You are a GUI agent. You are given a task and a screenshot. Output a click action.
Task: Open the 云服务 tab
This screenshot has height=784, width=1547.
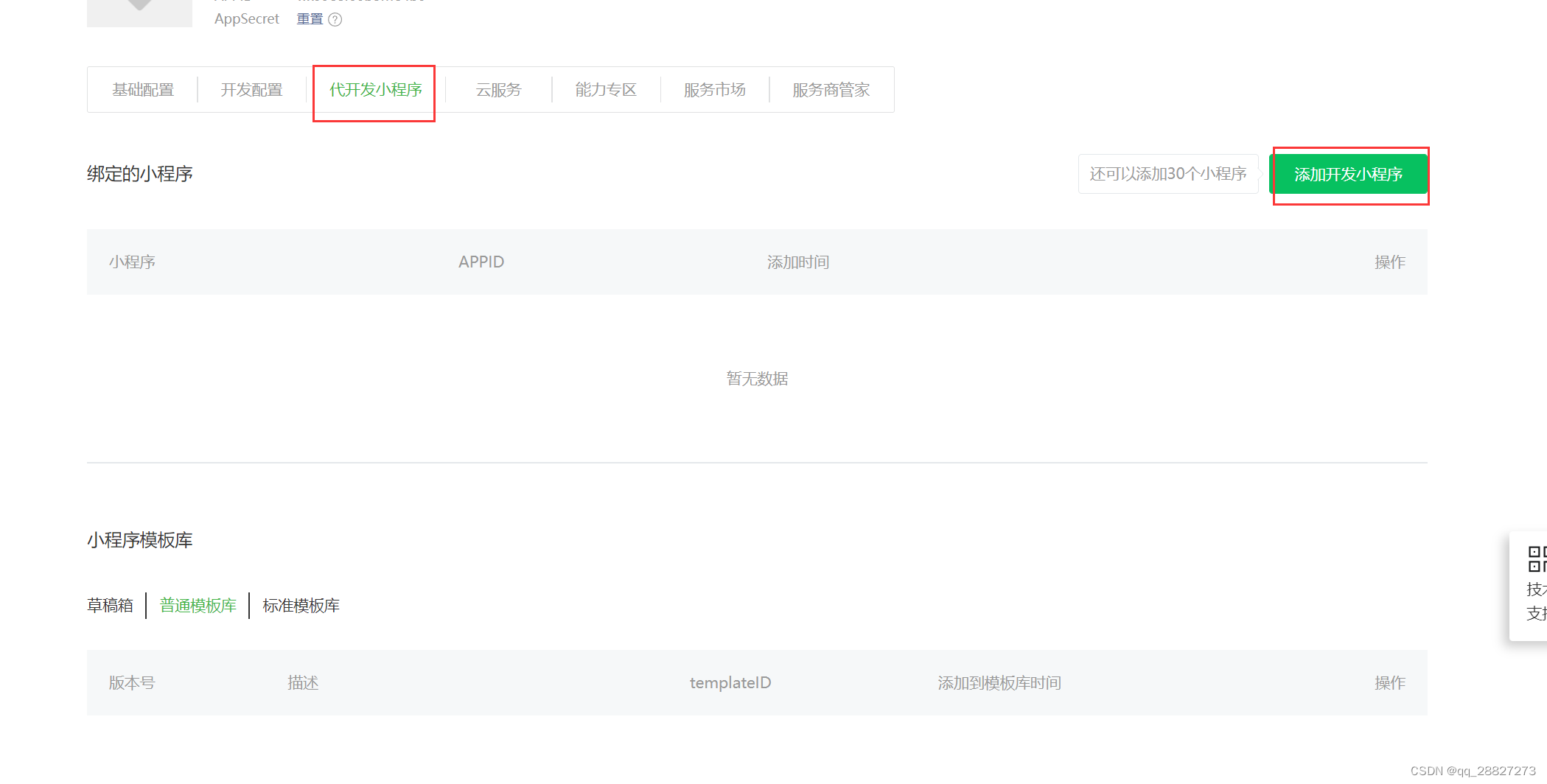click(x=498, y=90)
